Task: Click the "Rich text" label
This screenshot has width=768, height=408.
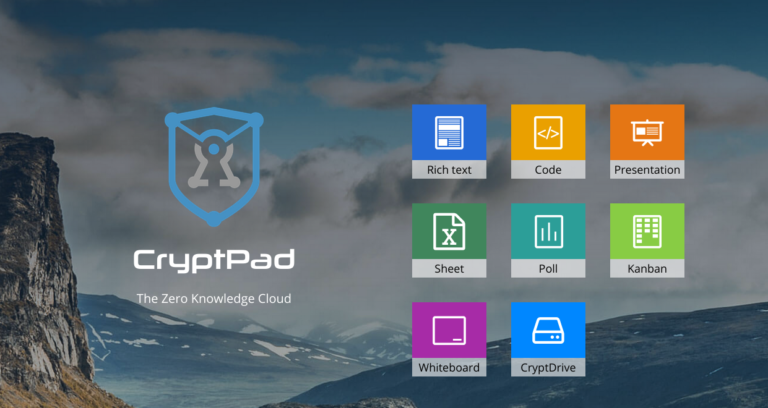Action: [x=449, y=170]
